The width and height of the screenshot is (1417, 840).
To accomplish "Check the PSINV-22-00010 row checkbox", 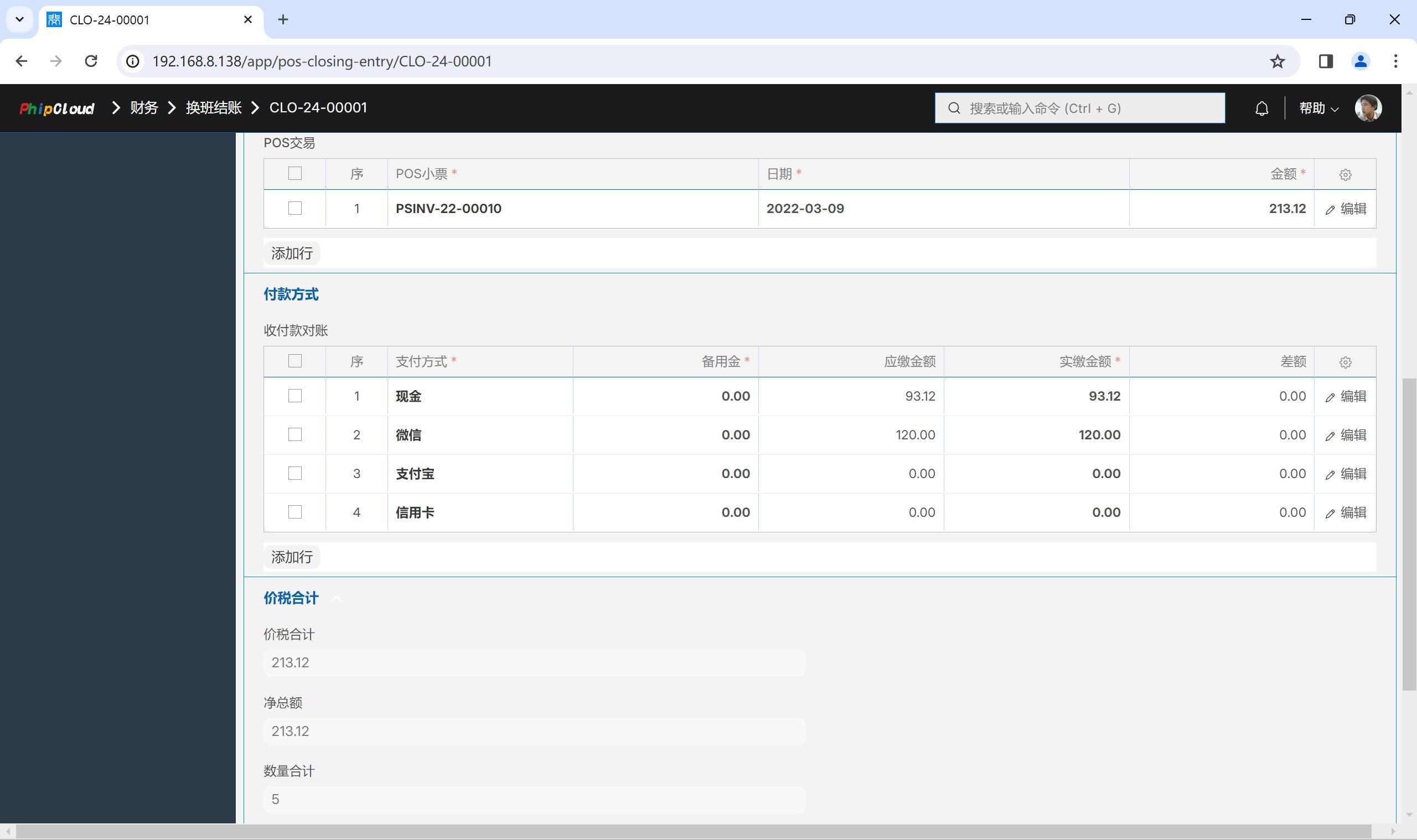I will 295,208.
